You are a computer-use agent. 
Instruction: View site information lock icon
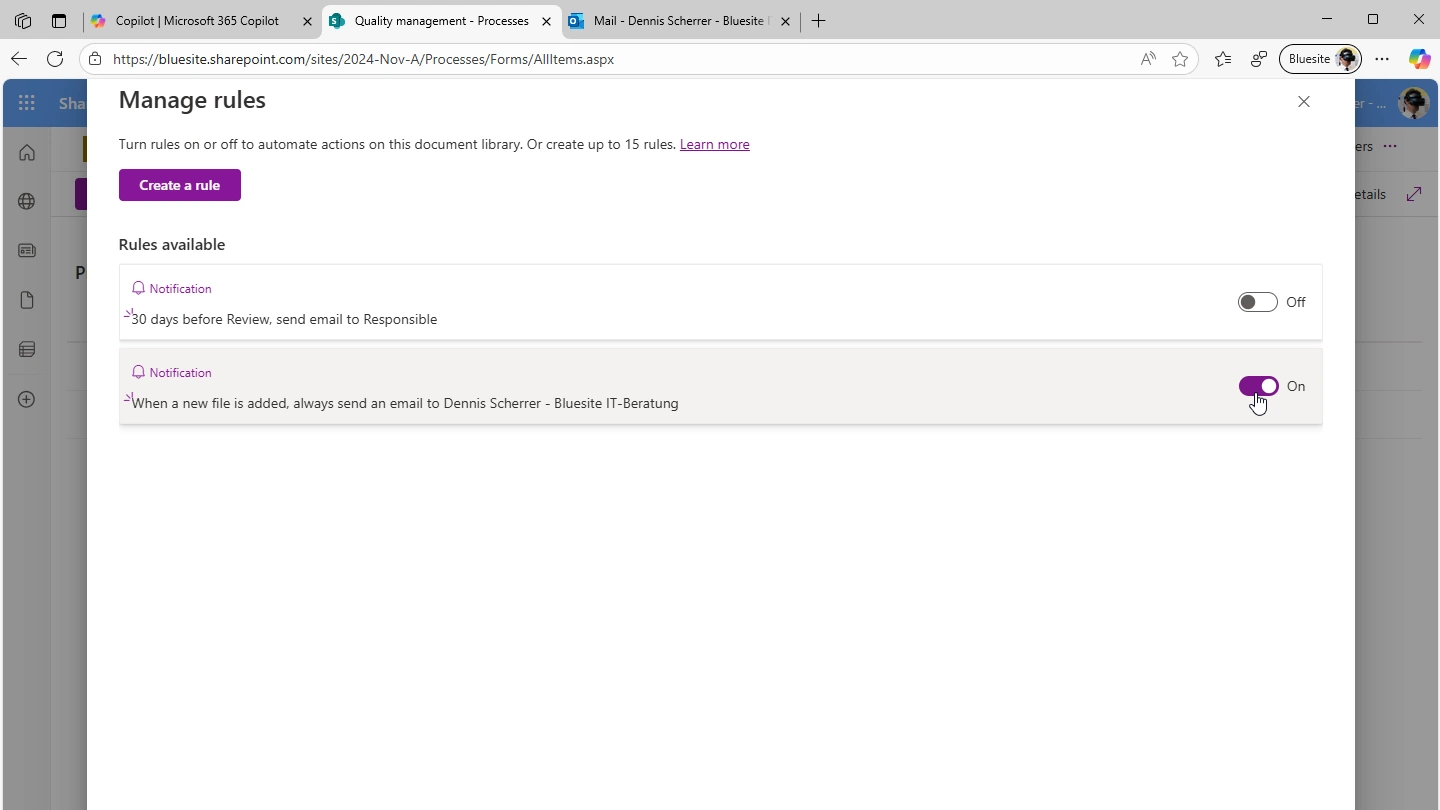coord(95,59)
